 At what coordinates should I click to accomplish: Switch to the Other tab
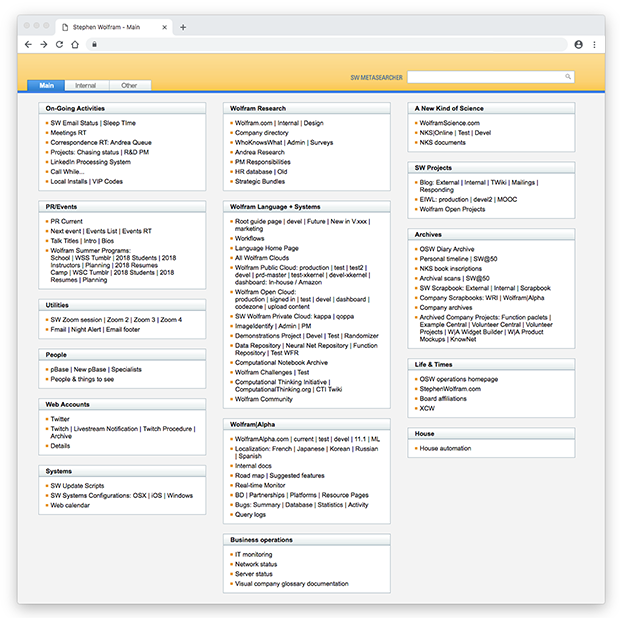129,85
